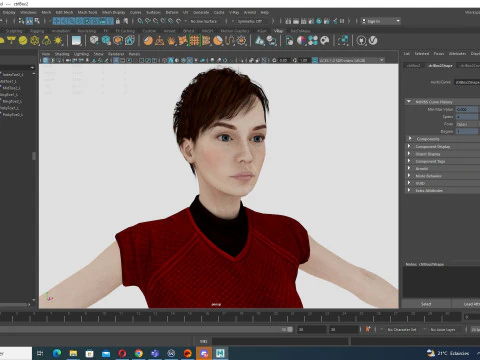This screenshot has height=360, width=480.
Task: Select the yellow V-Ray dome light shelf icon
Action: [2, 41]
